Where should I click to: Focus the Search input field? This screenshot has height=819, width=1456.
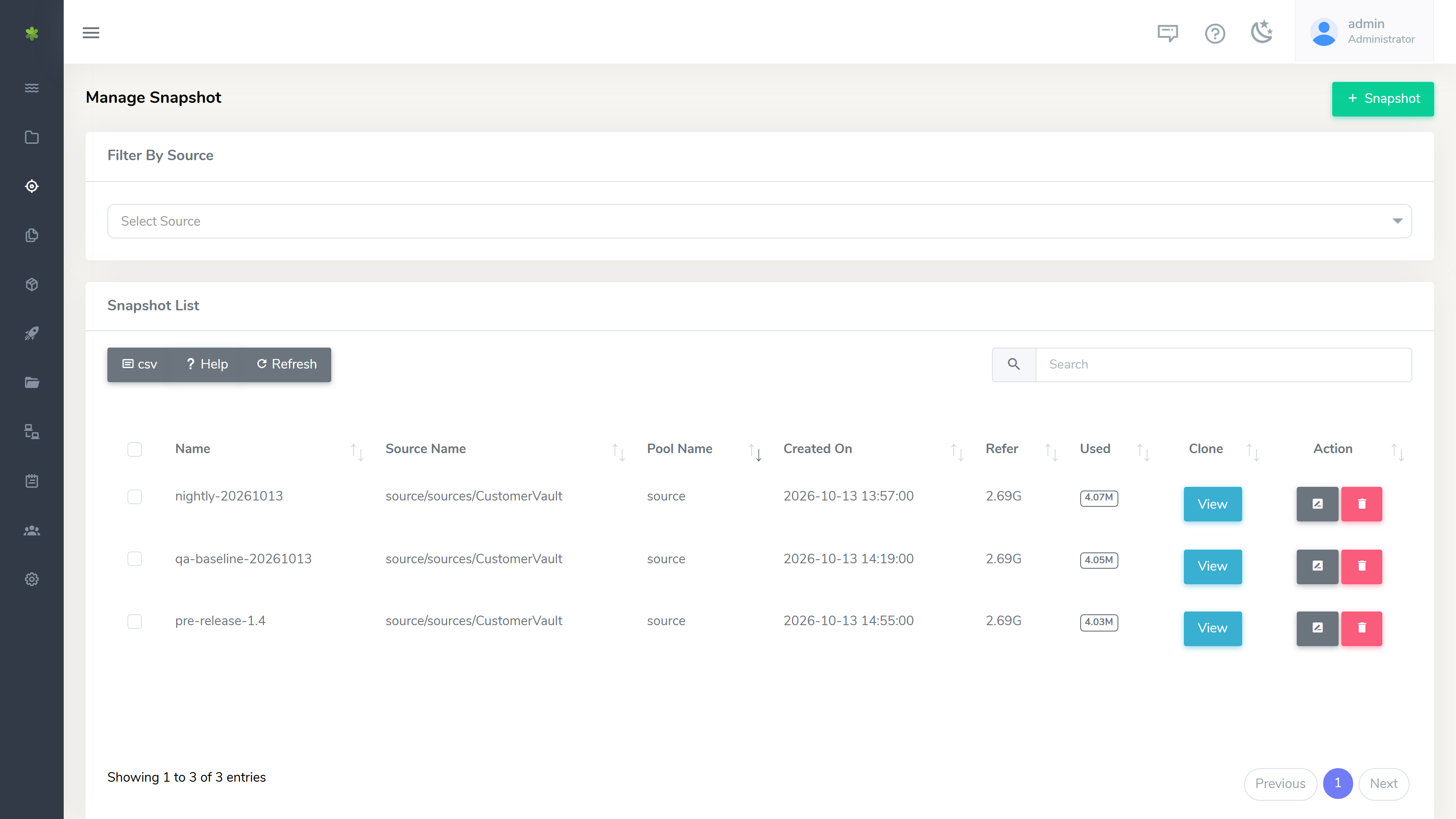point(1223,364)
